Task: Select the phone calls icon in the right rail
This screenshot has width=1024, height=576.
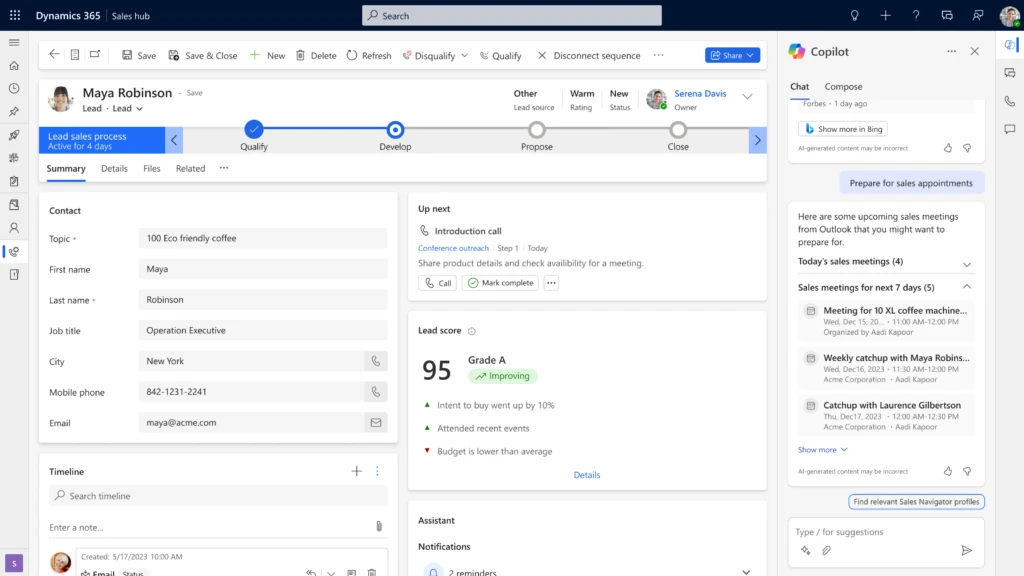Action: (1008, 100)
